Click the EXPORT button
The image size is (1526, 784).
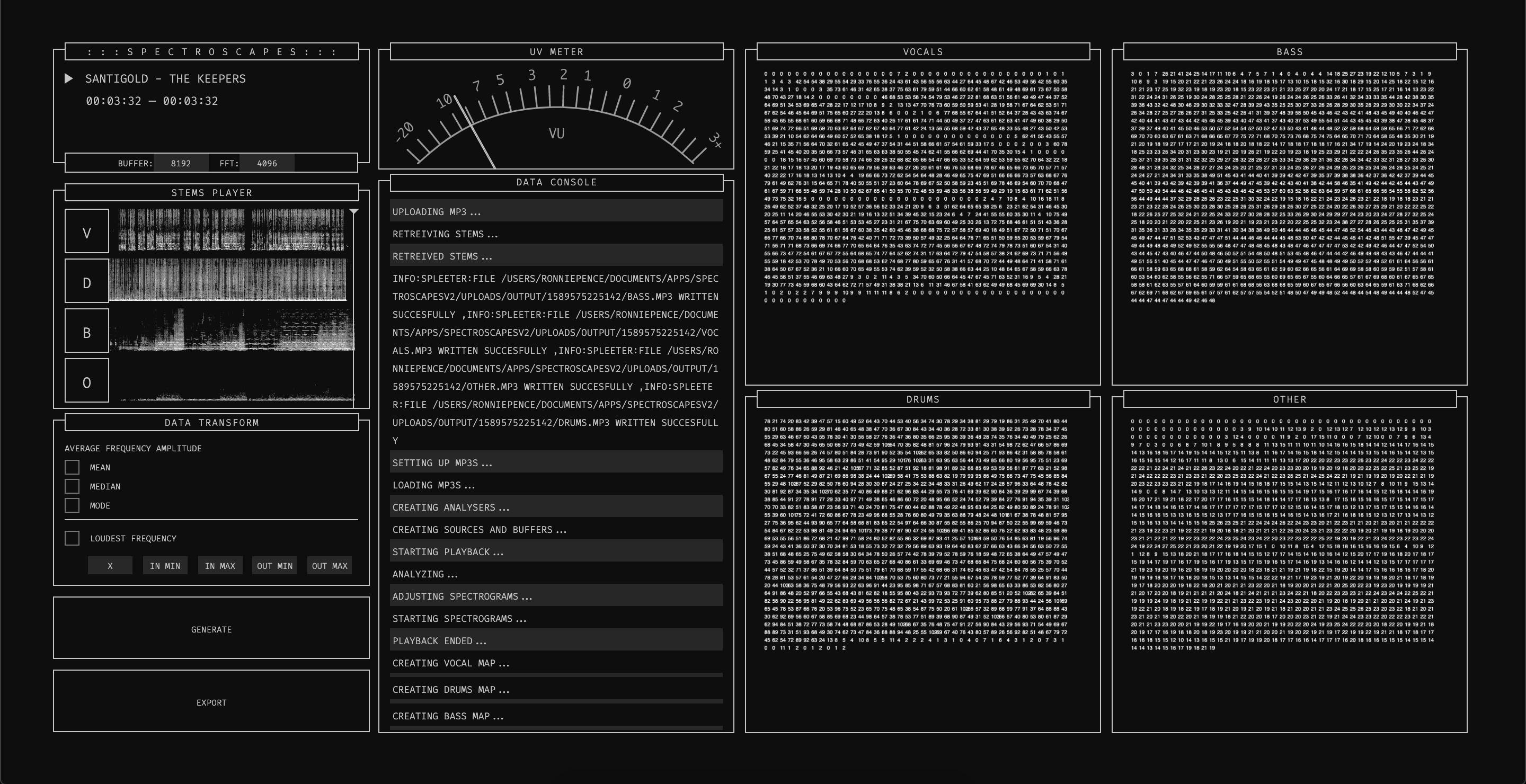[211, 702]
